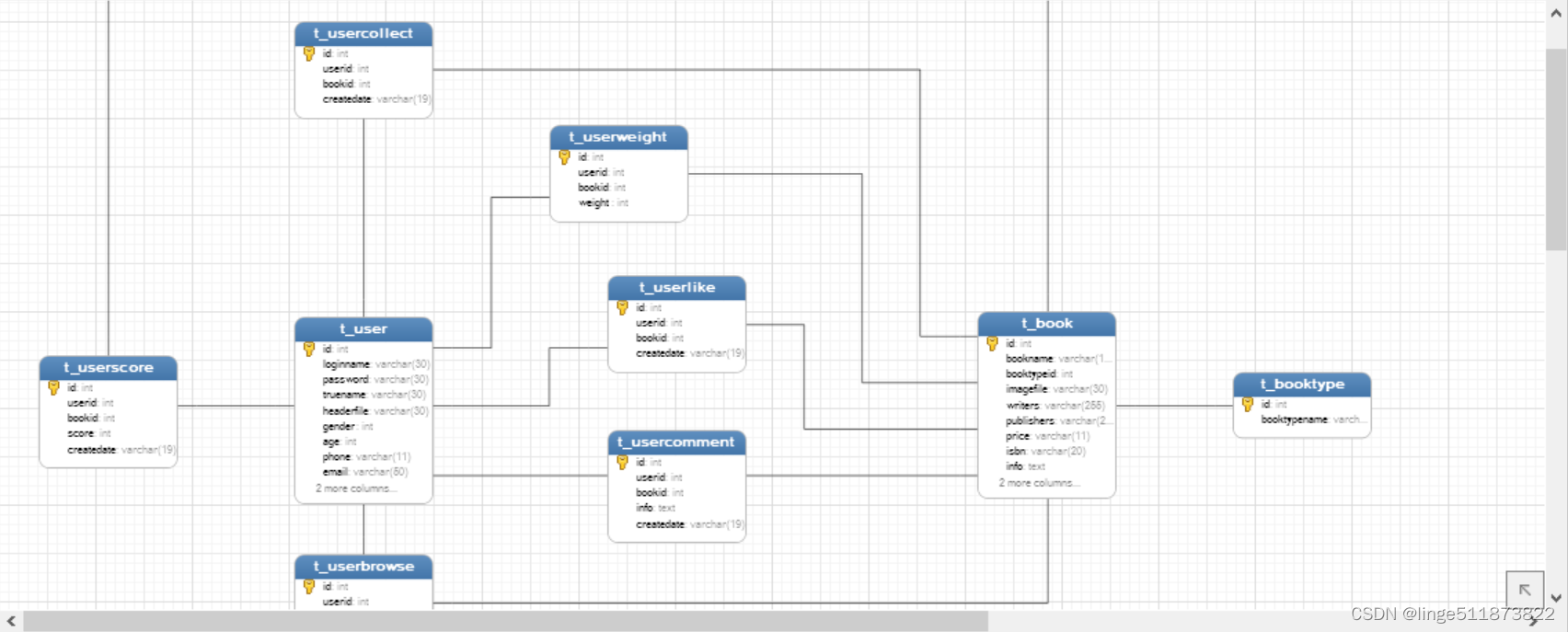Select writers column in t_book
This screenshot has height=632, width=1568.
[1055, 406]
